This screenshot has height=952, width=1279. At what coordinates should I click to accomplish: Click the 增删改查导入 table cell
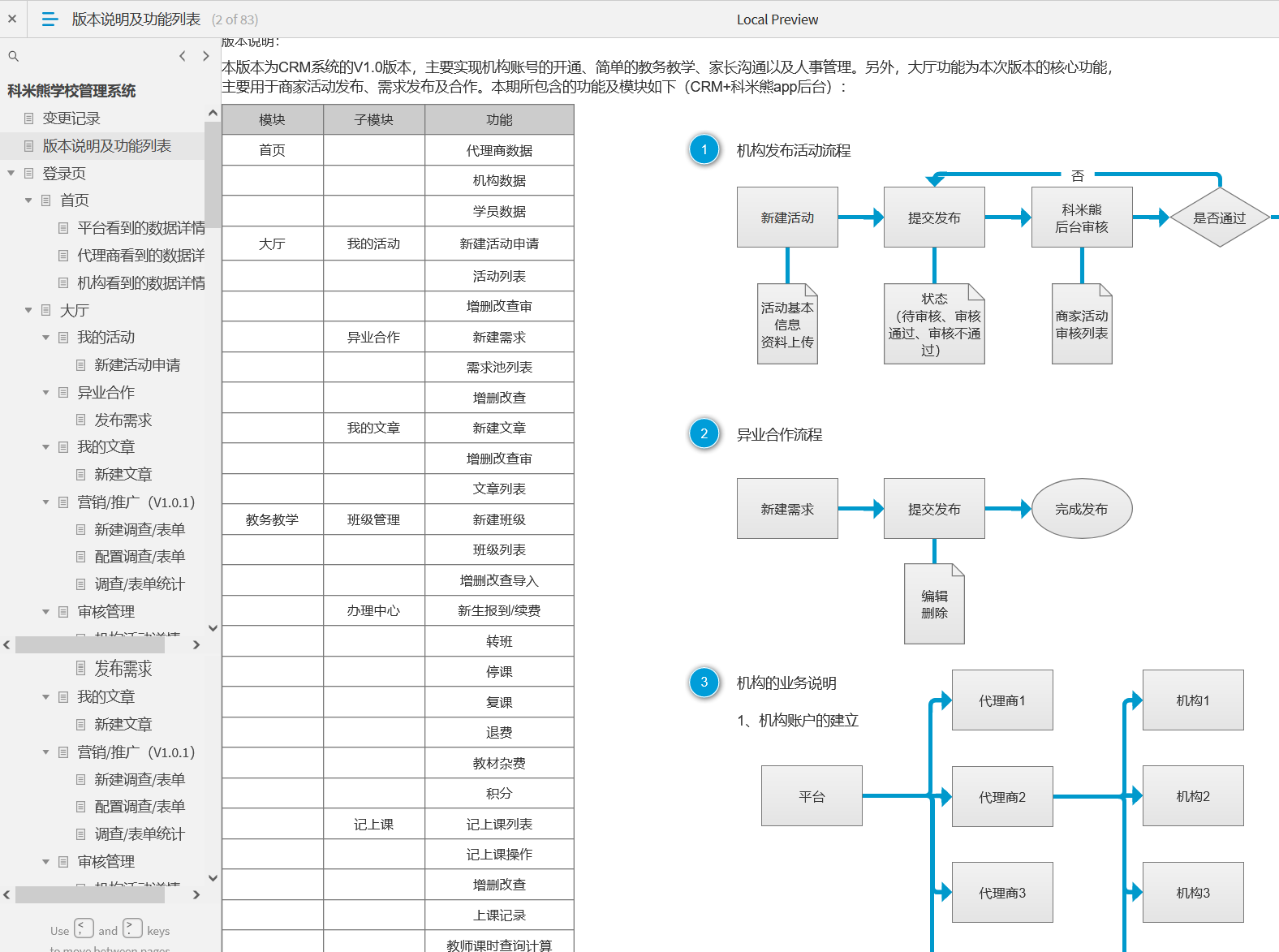click(499, 580)
